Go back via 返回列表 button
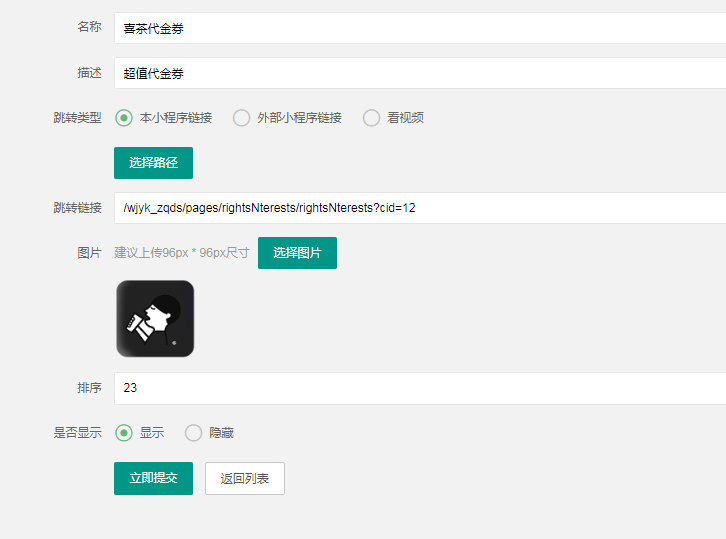 245,478
